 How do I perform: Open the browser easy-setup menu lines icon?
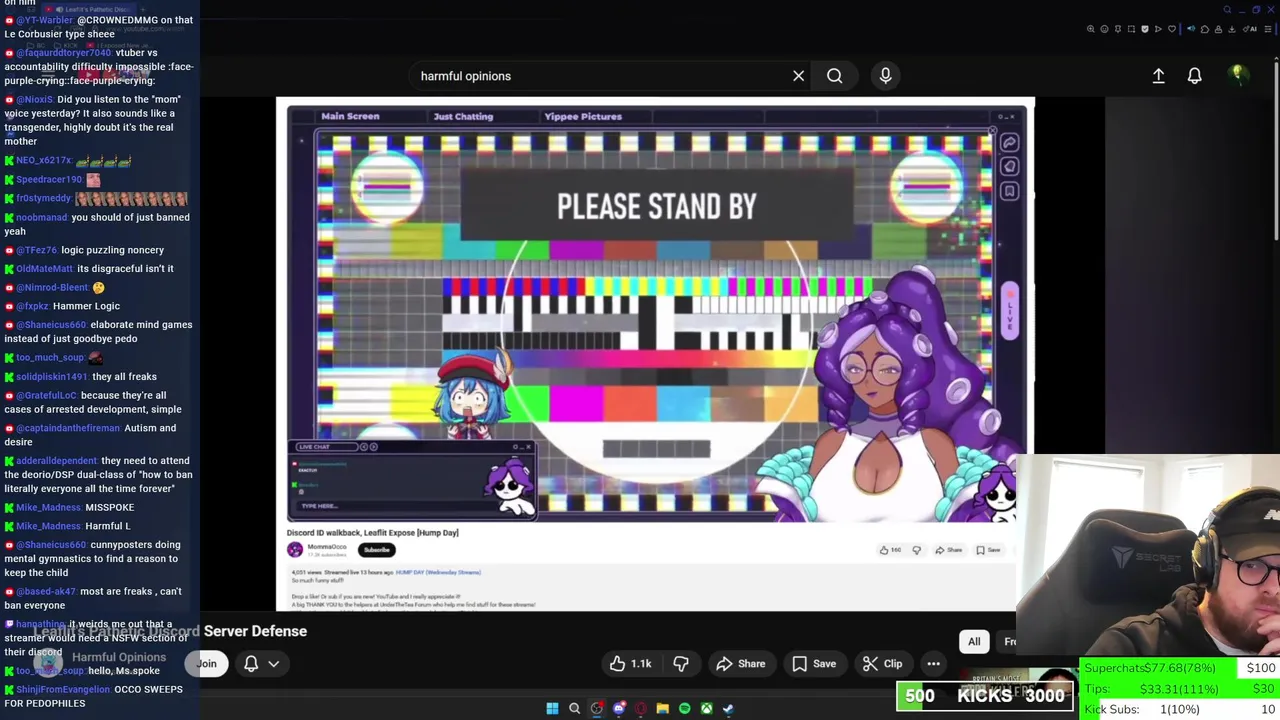[x=1268, y=29]
